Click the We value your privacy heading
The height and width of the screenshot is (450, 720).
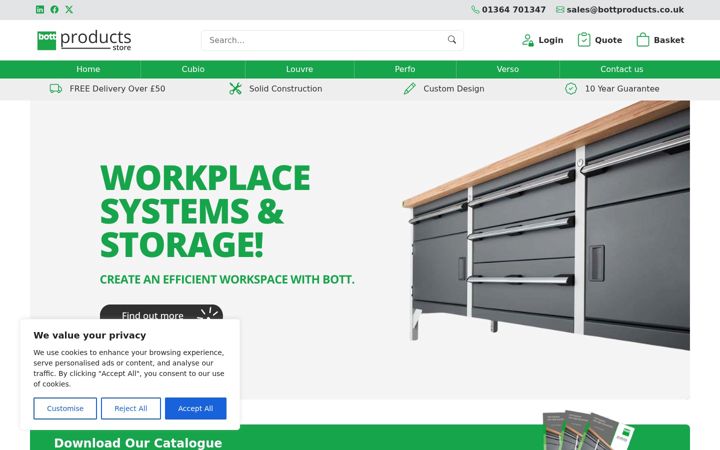tap(90, 335)
